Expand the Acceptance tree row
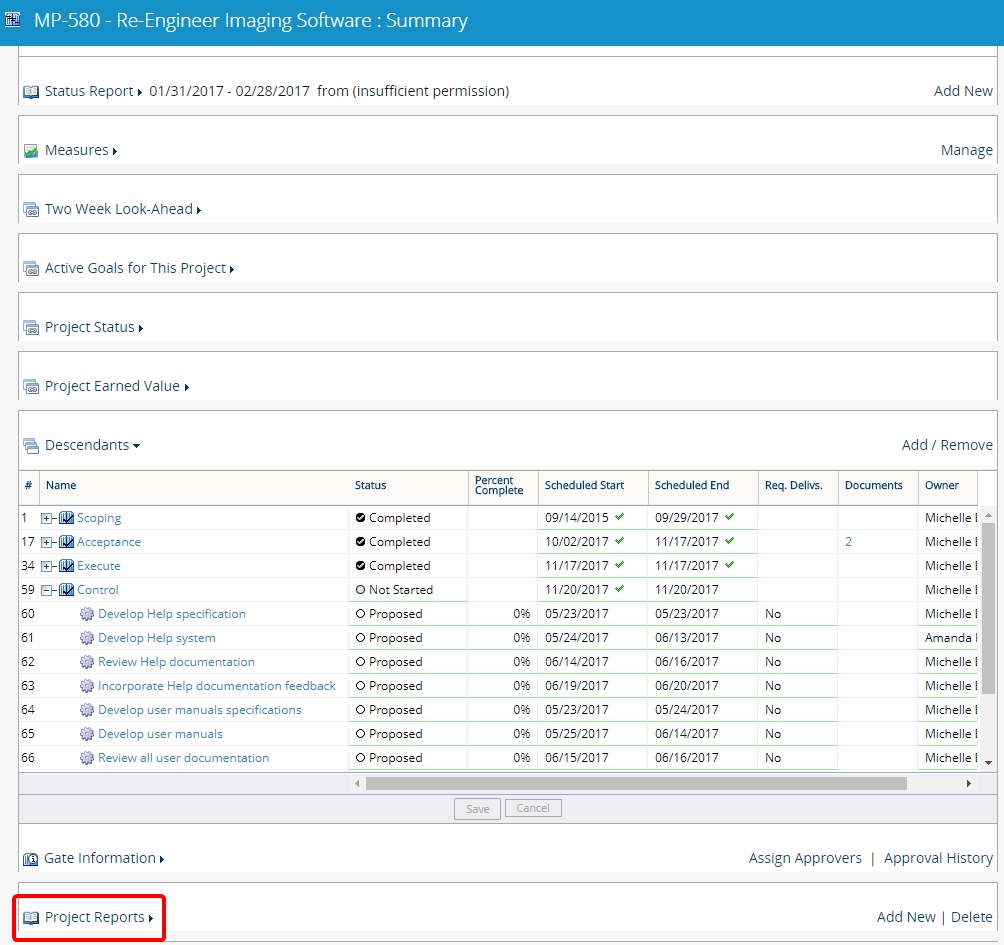 (48, 541)
